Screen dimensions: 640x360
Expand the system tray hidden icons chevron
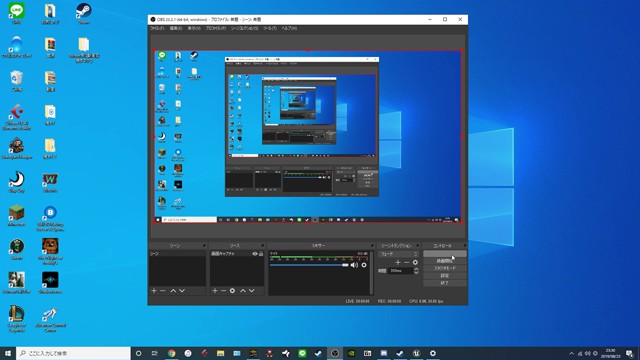click(571, 353)
